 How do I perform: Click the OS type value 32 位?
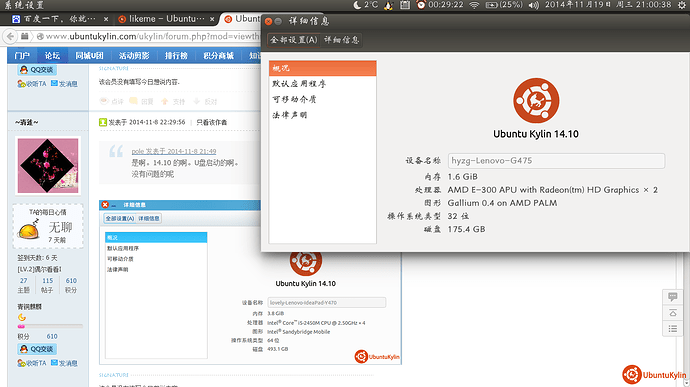(458, 216)
